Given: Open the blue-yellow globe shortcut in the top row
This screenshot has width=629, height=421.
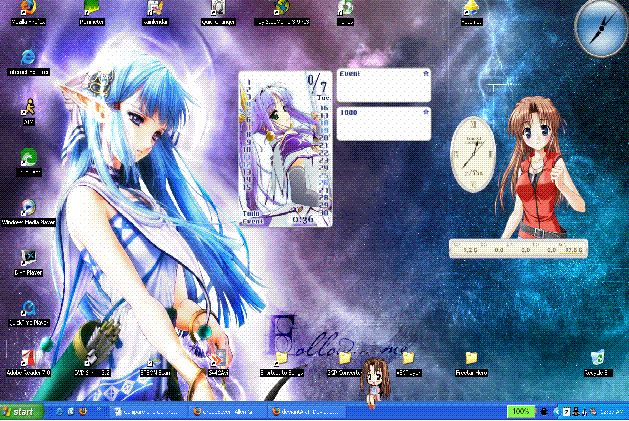Looking at the screenshot, I should coord(282,12).
